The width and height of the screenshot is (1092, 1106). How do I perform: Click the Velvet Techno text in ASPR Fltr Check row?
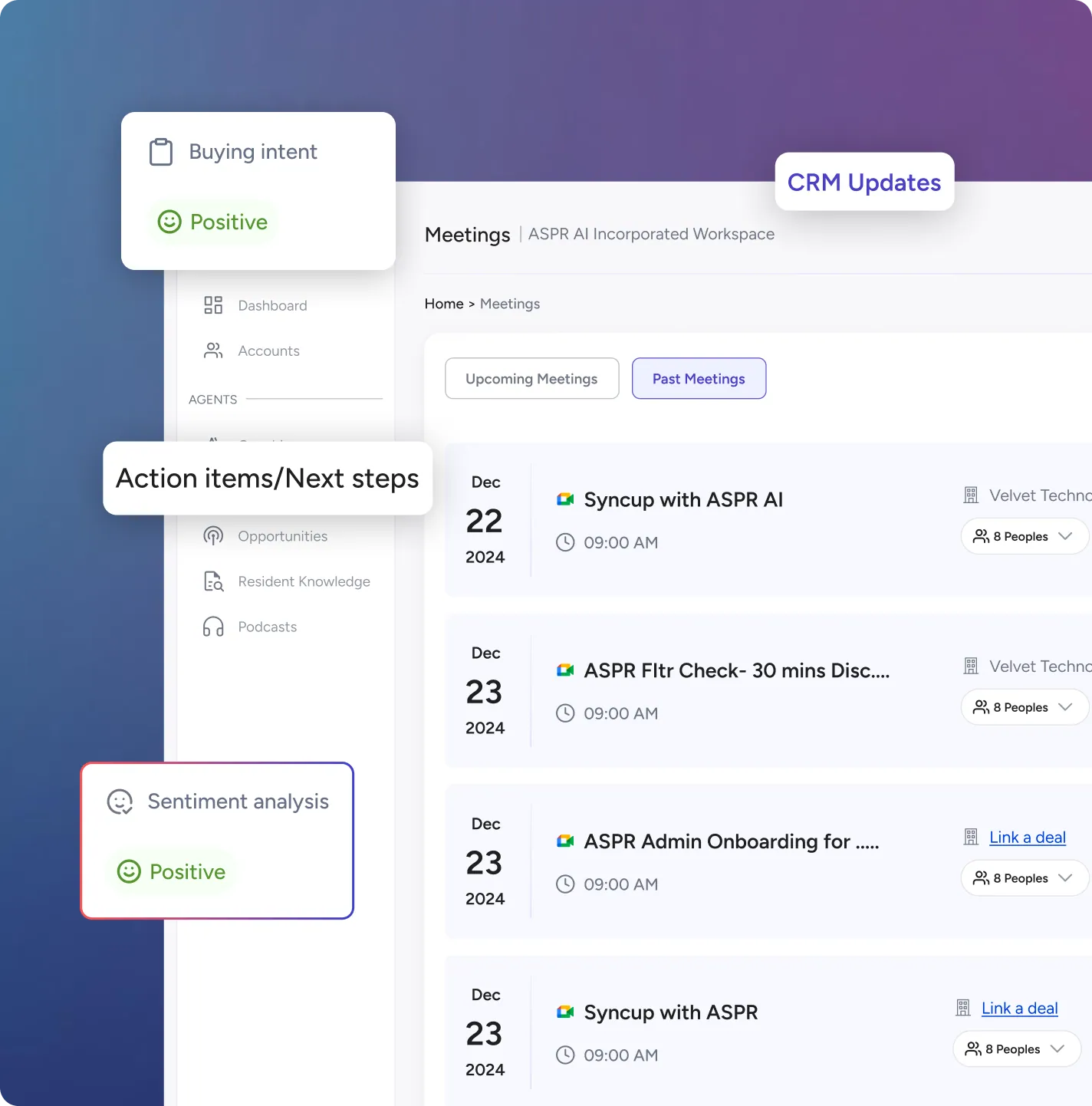click(1041, 667)
